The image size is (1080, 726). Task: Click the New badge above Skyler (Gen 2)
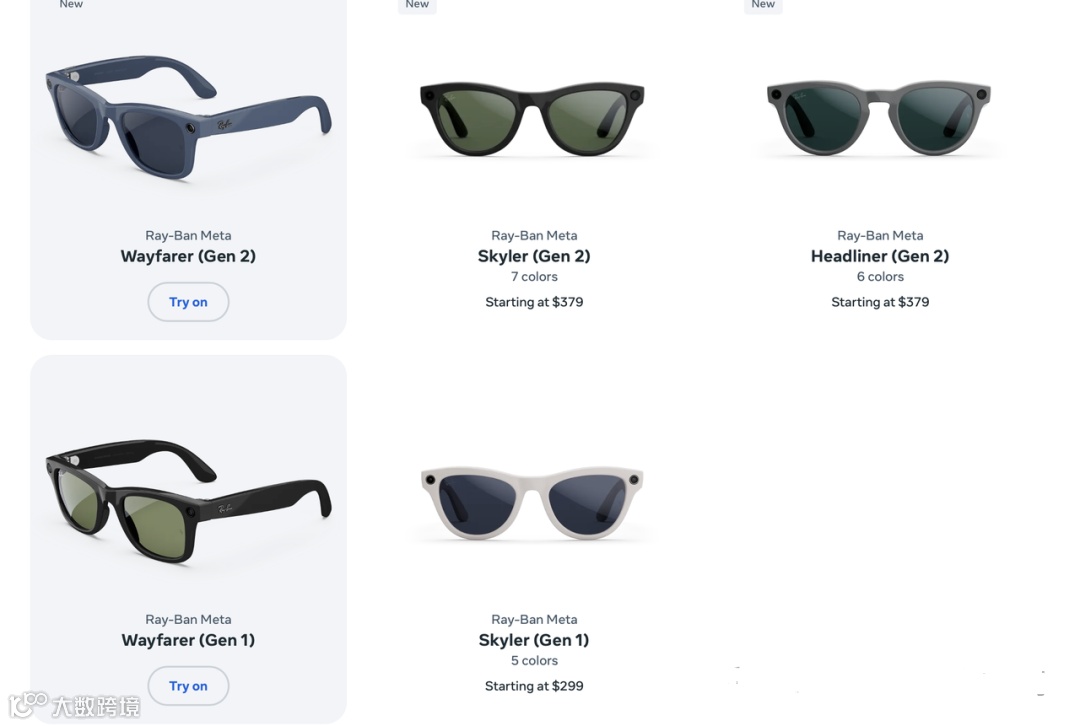pyautogui.click(x=417, y=5)
